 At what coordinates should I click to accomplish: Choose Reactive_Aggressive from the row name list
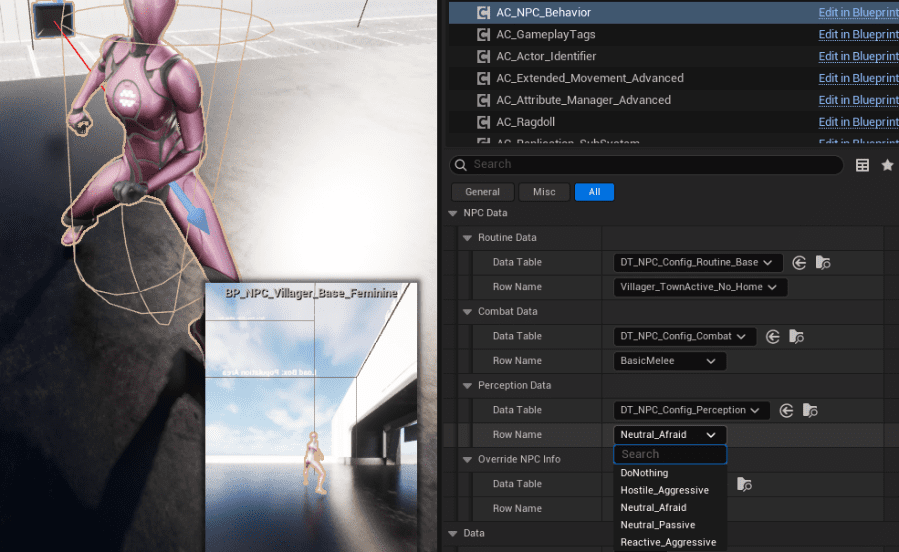pyautogui.click(x=670, y=542)
